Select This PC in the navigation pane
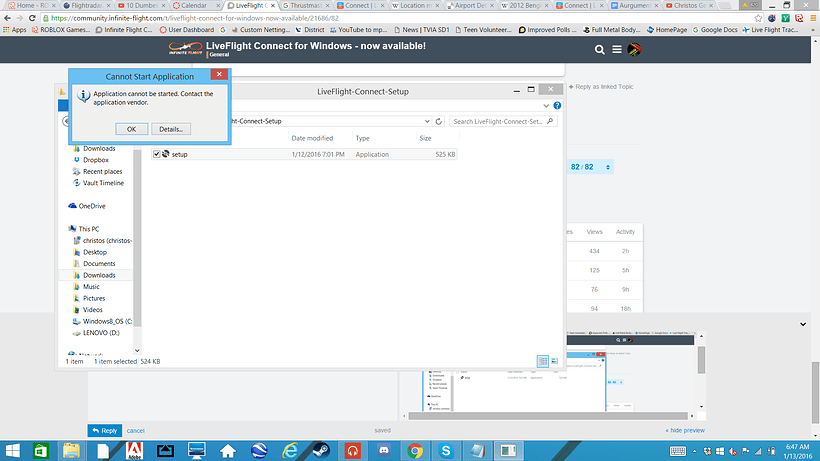This screenshot has height=461, width=820. click(88, 229)
